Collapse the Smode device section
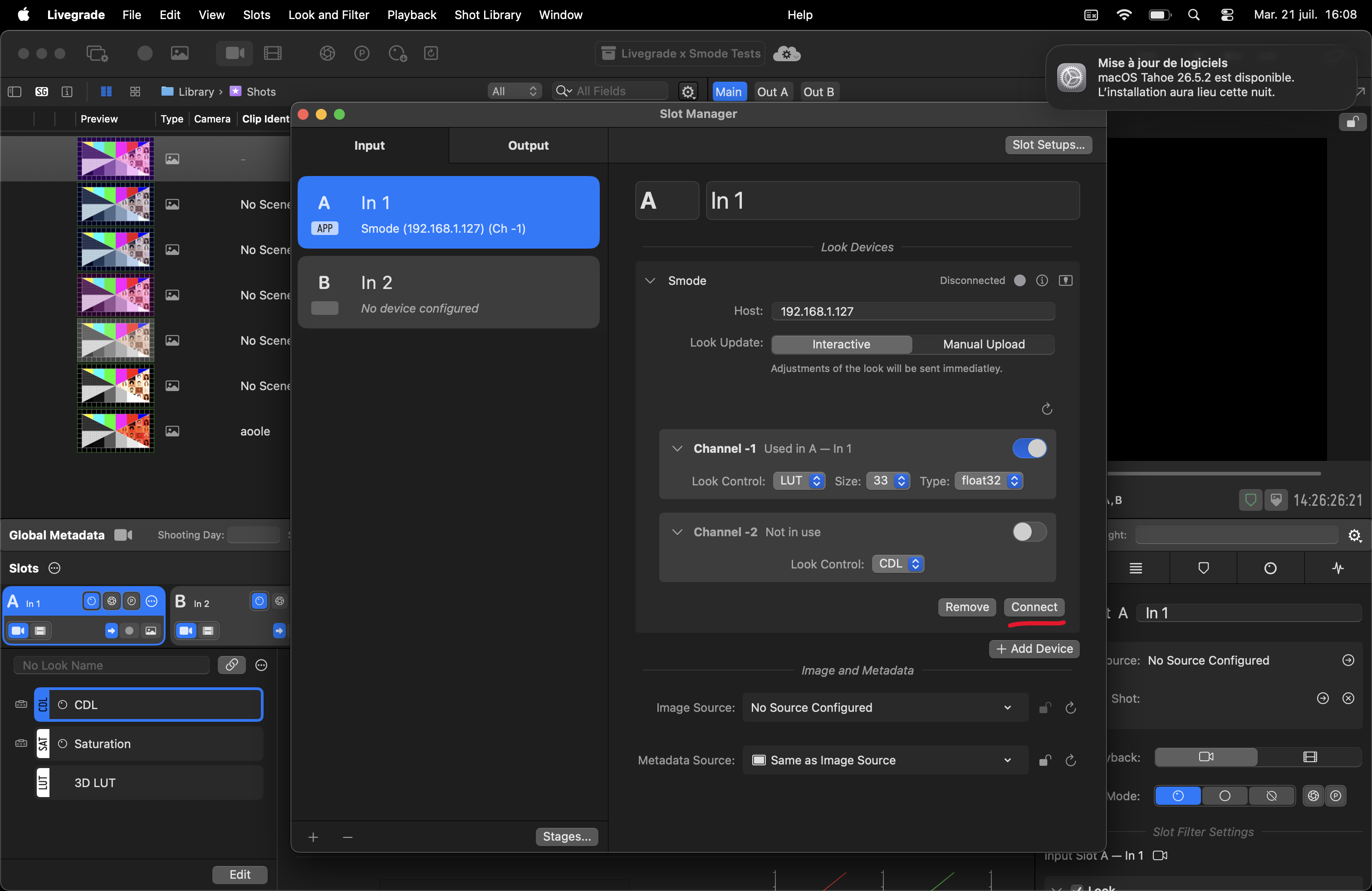This screenshot has height=891, width=1372. tap(650, 281)
